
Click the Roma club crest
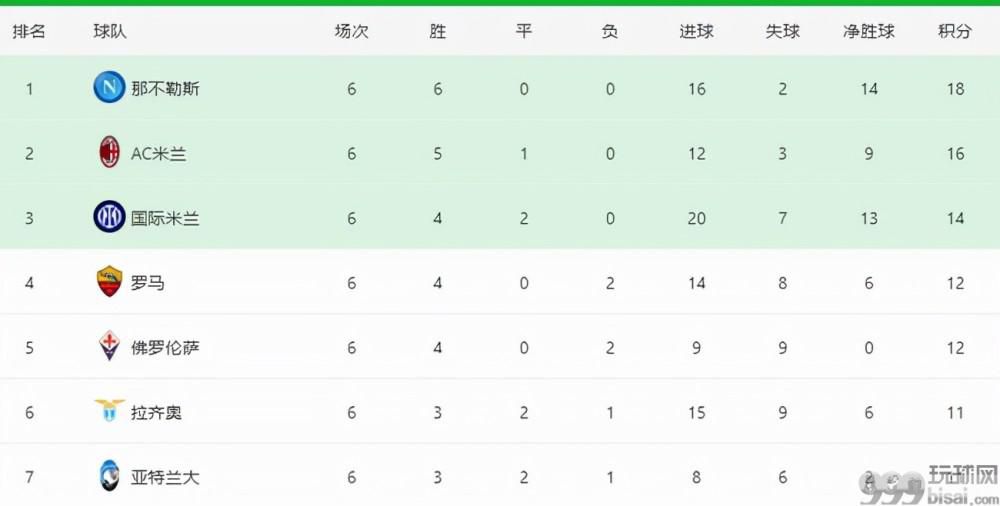(109, 281)
